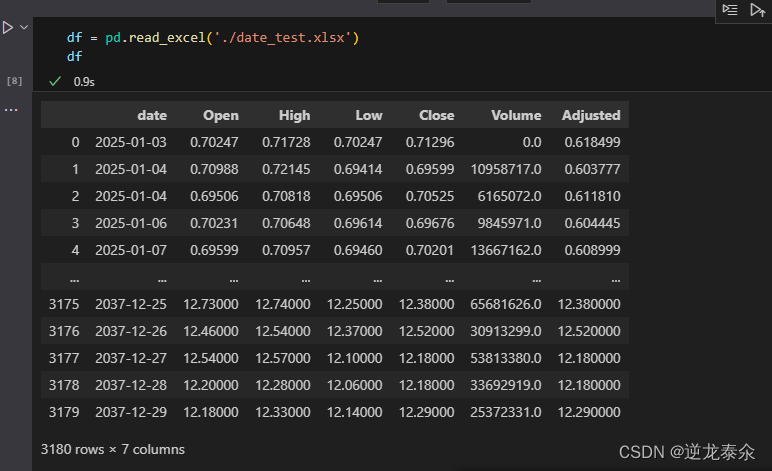Select date cell 2037-12-27

(x=131, y=358)
